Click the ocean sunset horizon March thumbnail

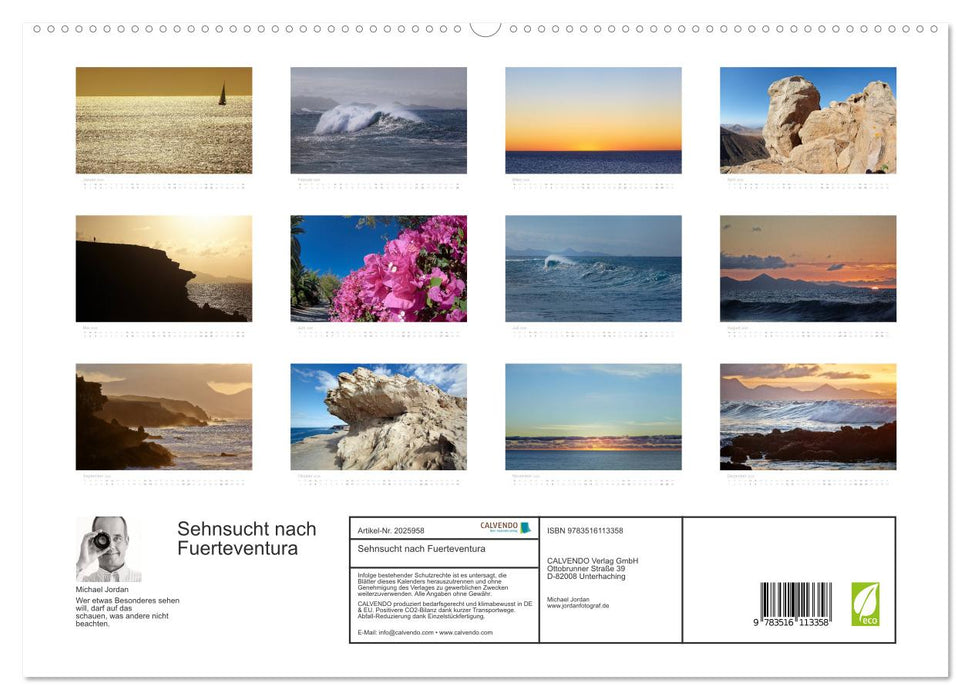[592, 119]
